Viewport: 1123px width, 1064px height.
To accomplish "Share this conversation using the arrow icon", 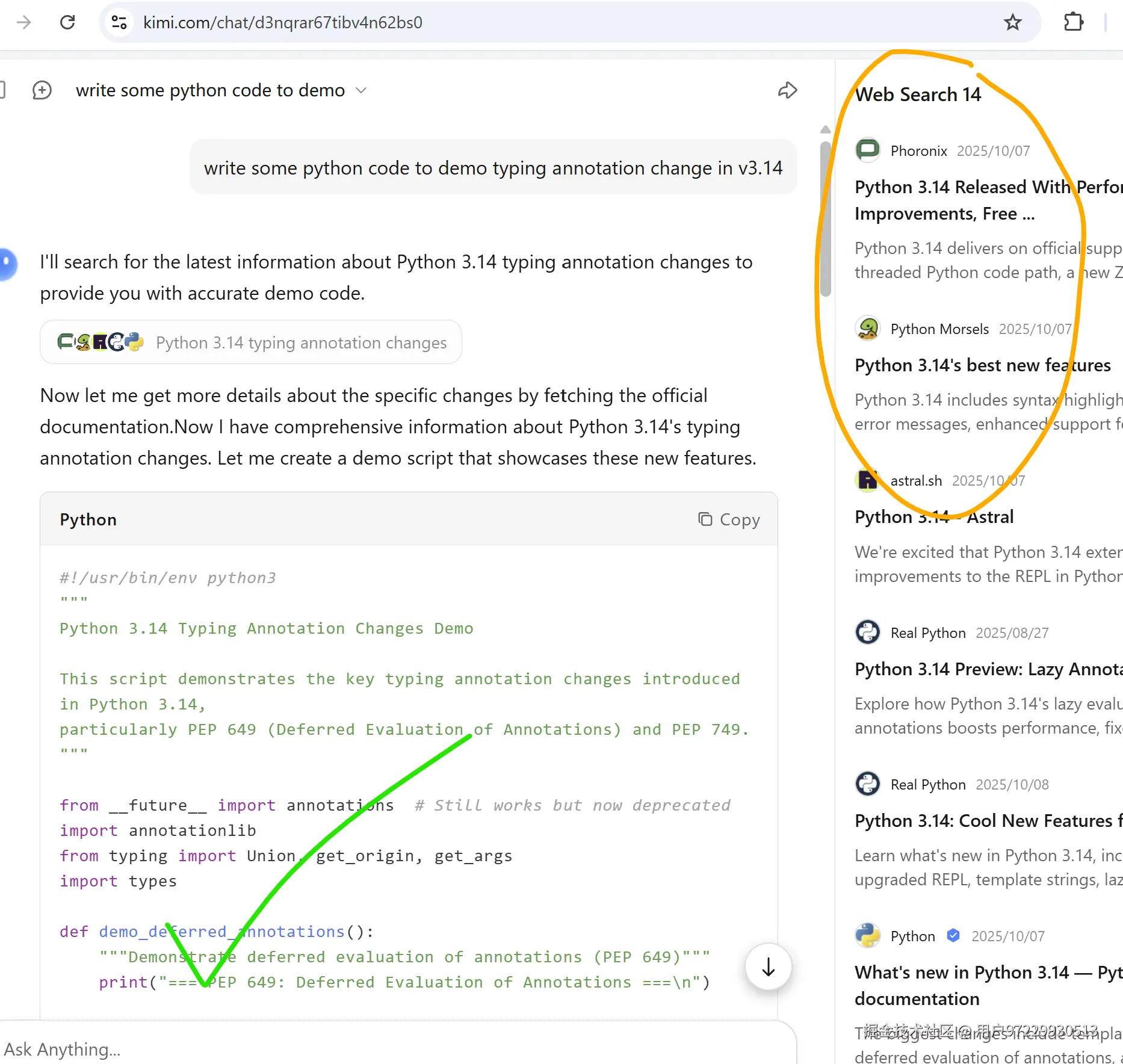I will tap(787, 90).
